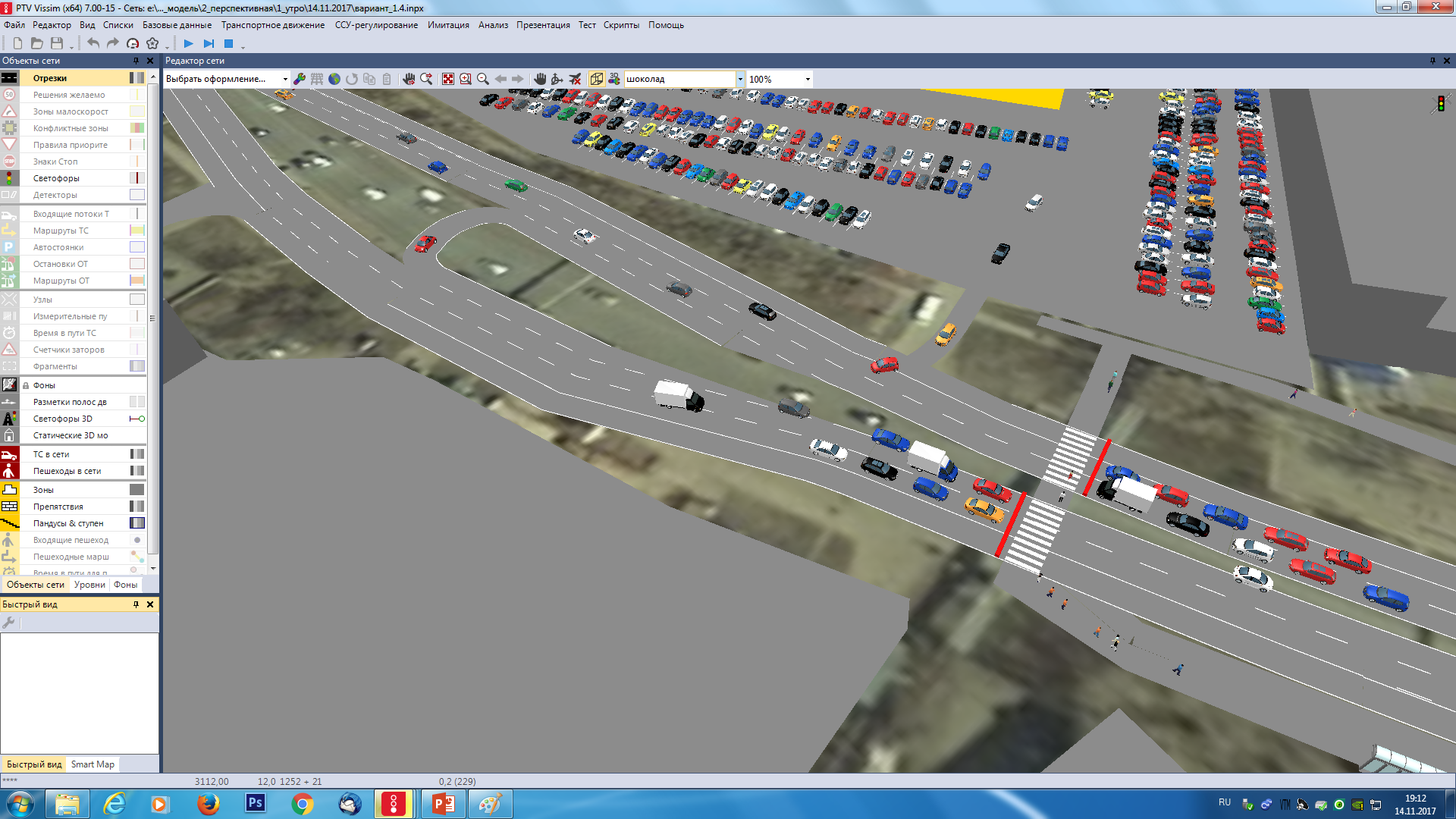
Task: Click the lock icon next to Фоны
Action: [26, 385]
